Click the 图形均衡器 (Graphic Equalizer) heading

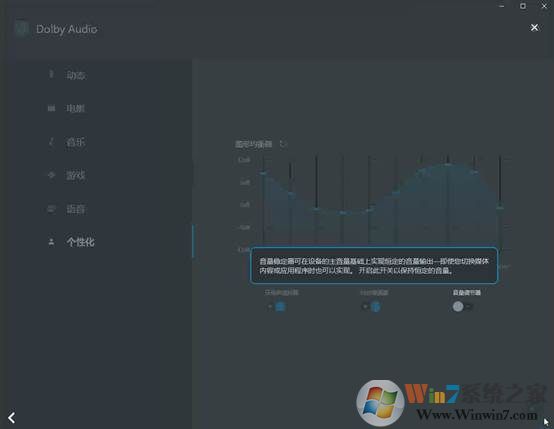click(x=254, y=144)
